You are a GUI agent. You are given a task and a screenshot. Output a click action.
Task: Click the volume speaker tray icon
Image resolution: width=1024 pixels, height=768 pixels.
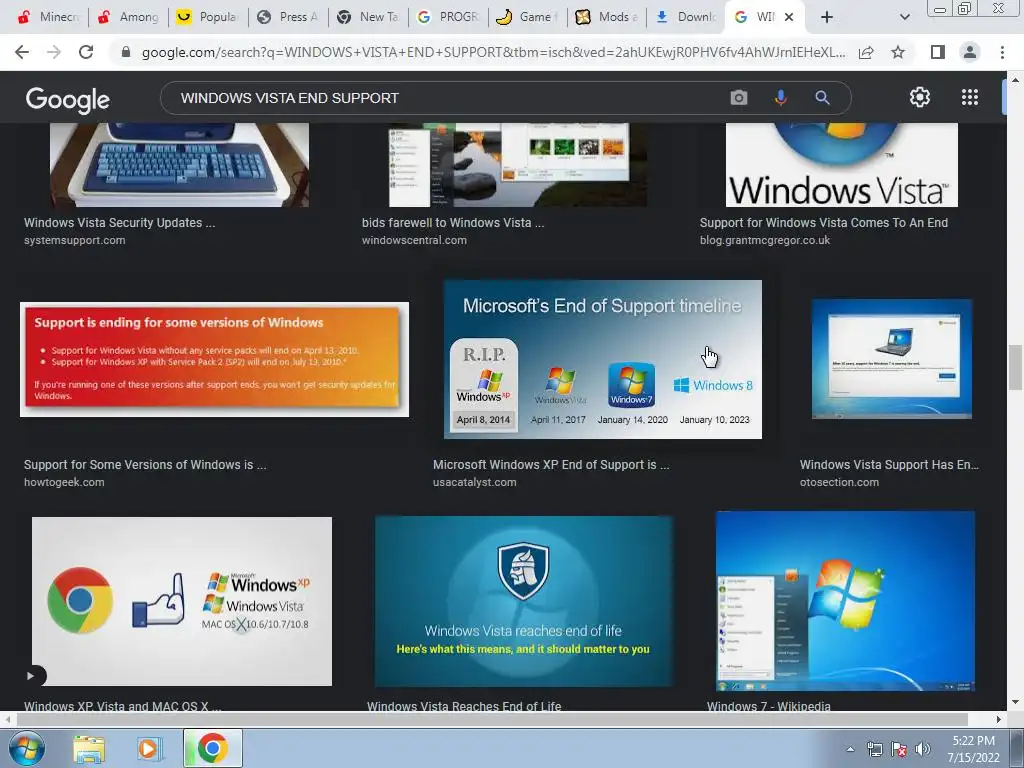tap(923, 749)
